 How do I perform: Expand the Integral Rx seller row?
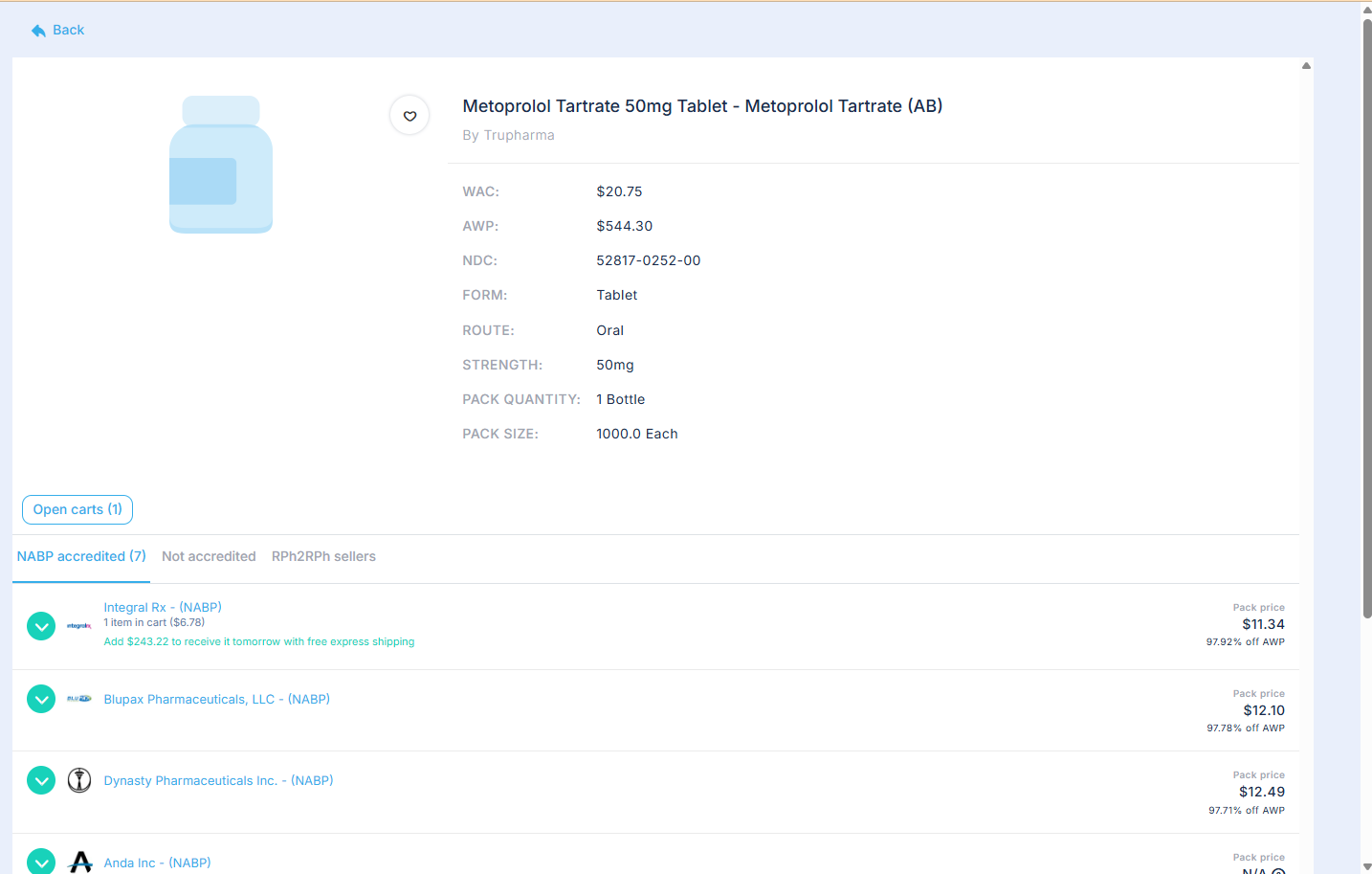[41, 626]
